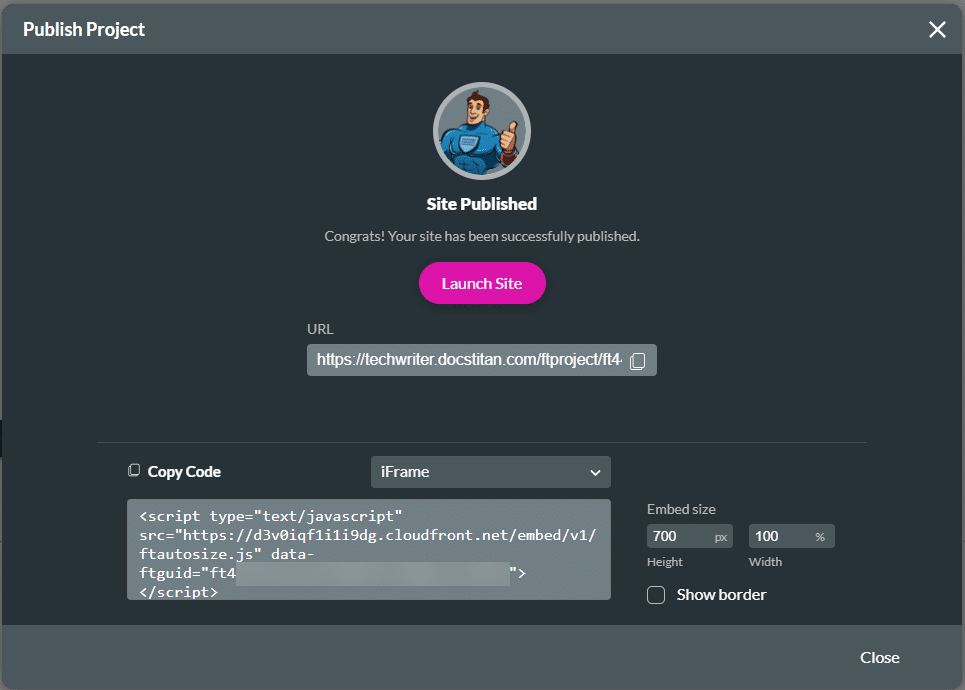Click the superhero mascot avatar image
The height and width of the screenshot is (690, 965).
tap(482, 130)
